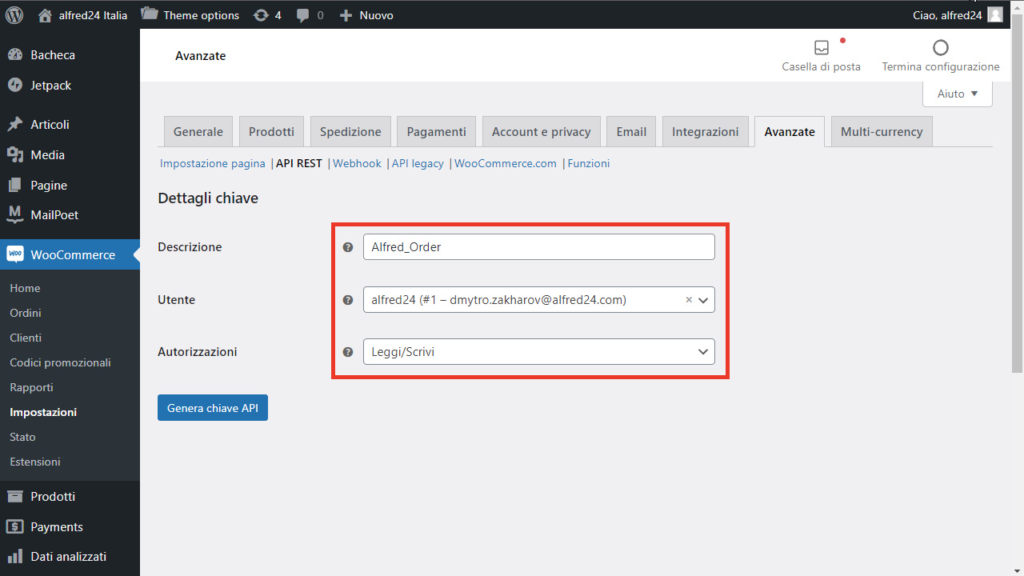The image size is (1024, 576).
Task: Check the 4 pending updates icon
Action: (261, 15)
